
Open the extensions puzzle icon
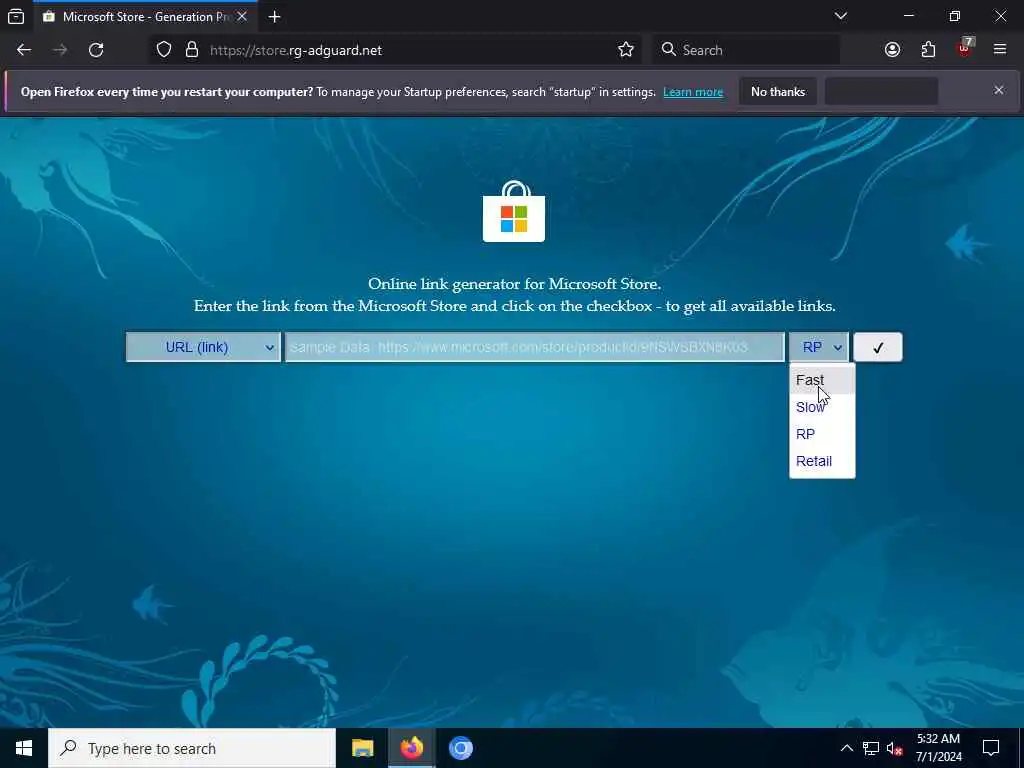[928, 50]
